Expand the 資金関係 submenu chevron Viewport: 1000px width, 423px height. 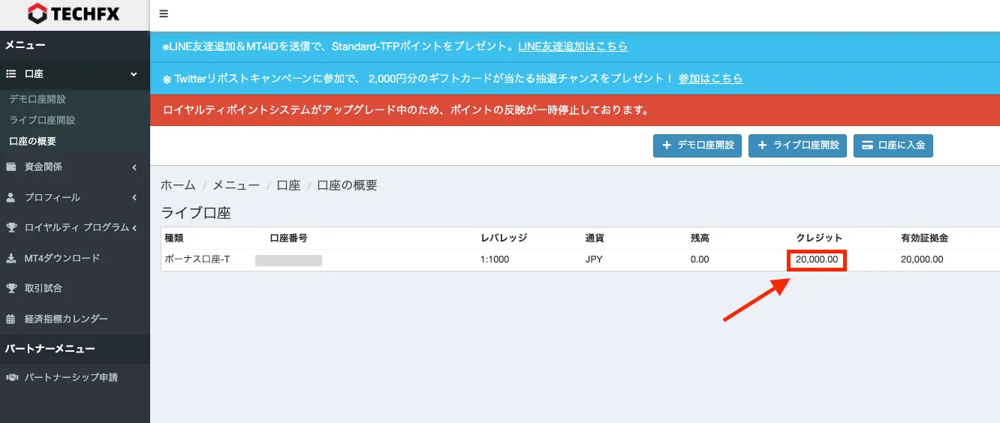point(135,167)
